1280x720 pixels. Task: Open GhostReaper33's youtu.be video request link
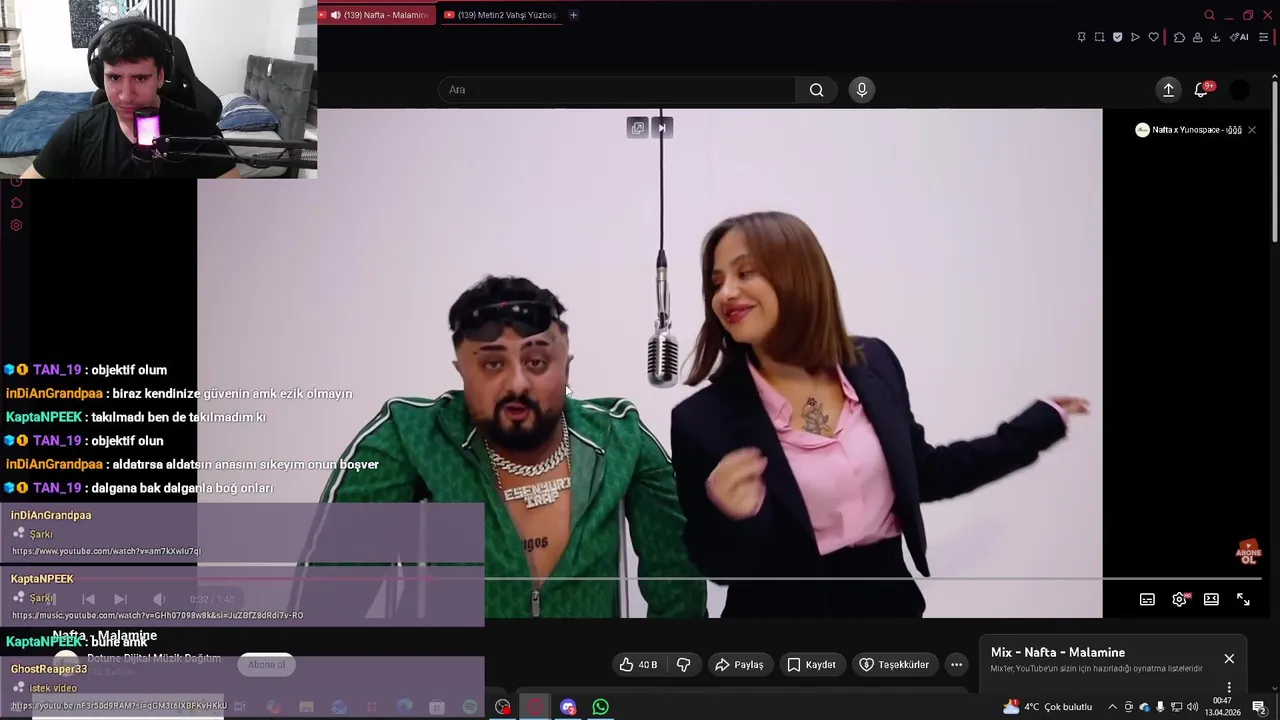point(119,705)
